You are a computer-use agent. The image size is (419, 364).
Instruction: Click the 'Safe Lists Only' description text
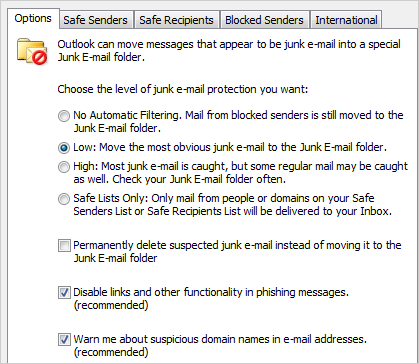tap(232, 205)
